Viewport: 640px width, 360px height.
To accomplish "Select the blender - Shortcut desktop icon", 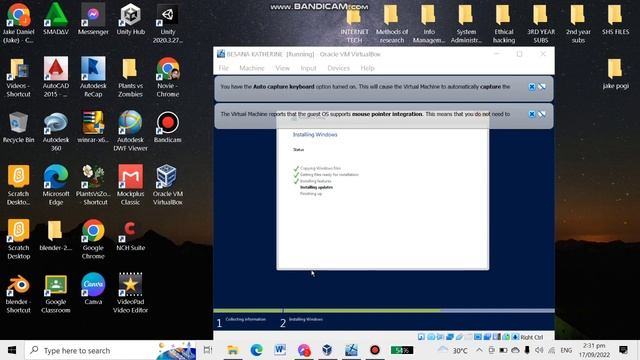I will point(18,292).
